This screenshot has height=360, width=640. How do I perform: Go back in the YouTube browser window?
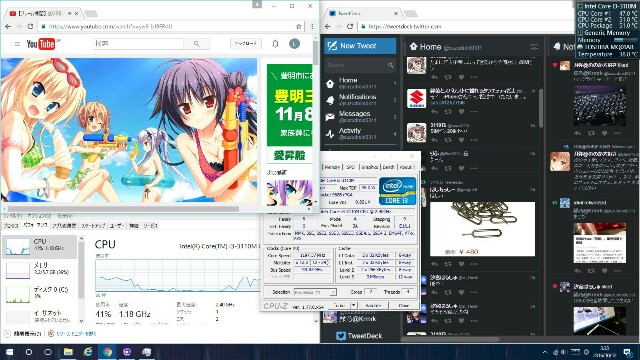8,26
